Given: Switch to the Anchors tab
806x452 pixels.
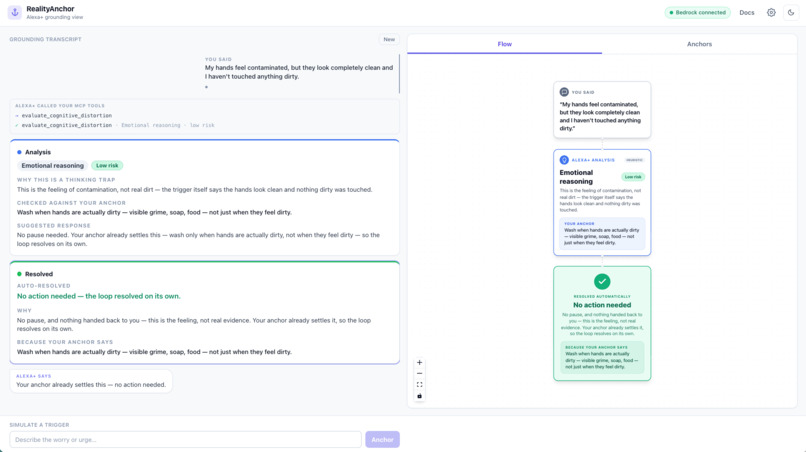Looking at the screenshot, I should pyautogui.click(x=699, y=44).
